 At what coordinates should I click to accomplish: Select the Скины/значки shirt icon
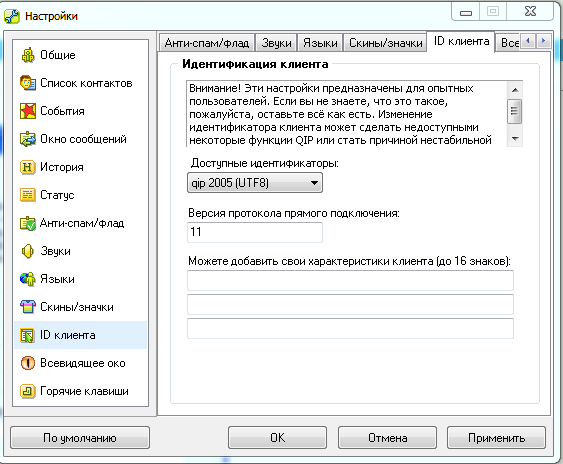click(28, 307)
